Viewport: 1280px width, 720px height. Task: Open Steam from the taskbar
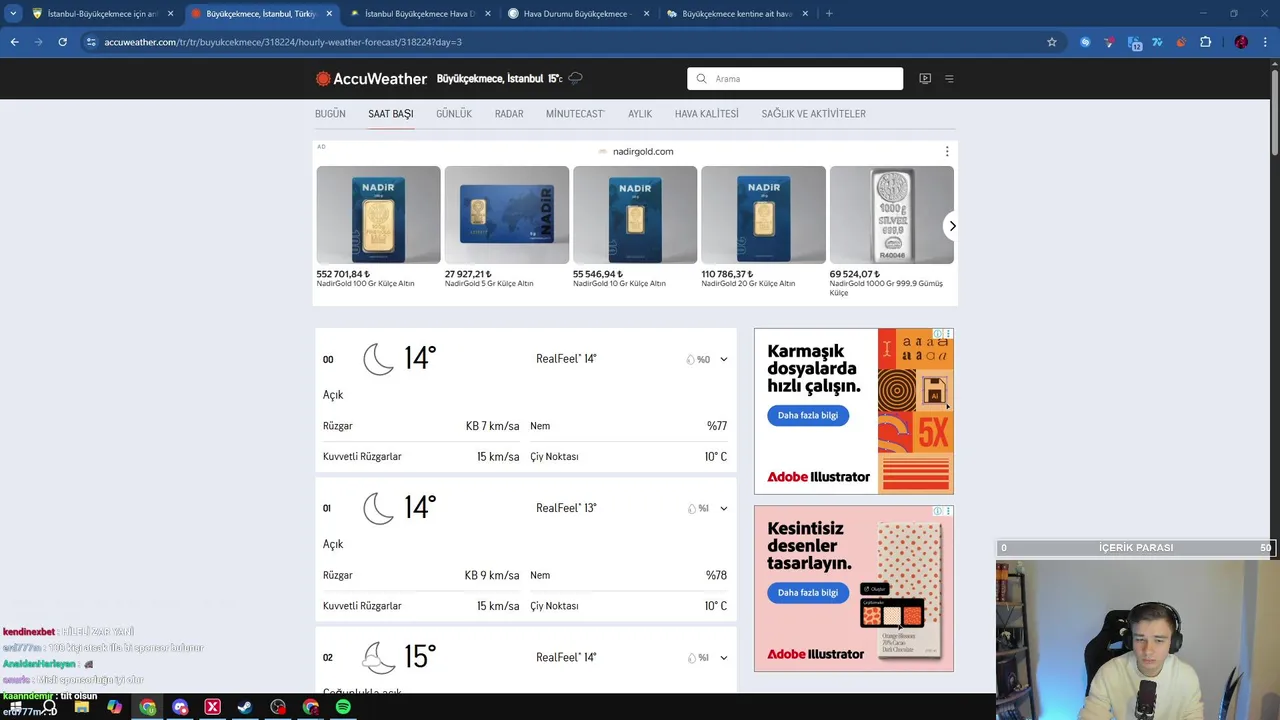(245, 707)
